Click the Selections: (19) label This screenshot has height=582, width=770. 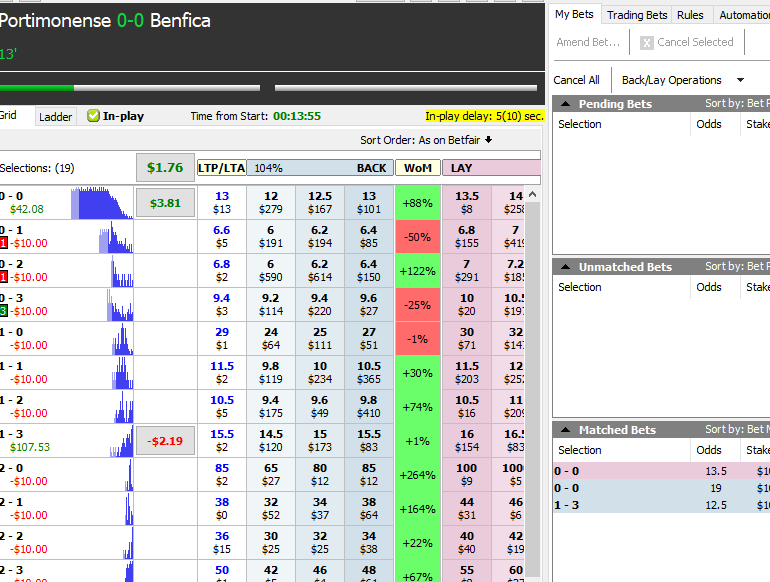(37, 168)
